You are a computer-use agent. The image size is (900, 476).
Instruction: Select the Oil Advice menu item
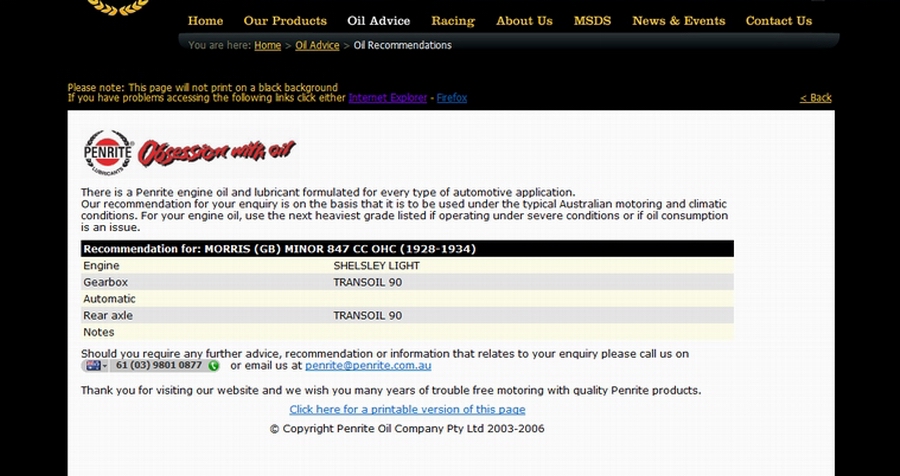tap(378, 21)
